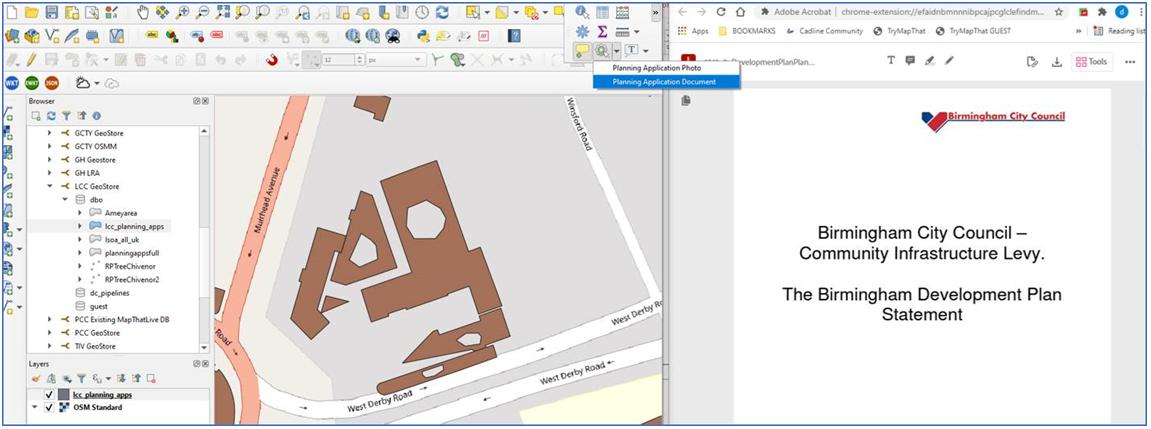Image resolution: width=1151 pixels, height=429 pixels.
Task: Download the PDF in Acrobat viewer
Action: click(1056, 62)
